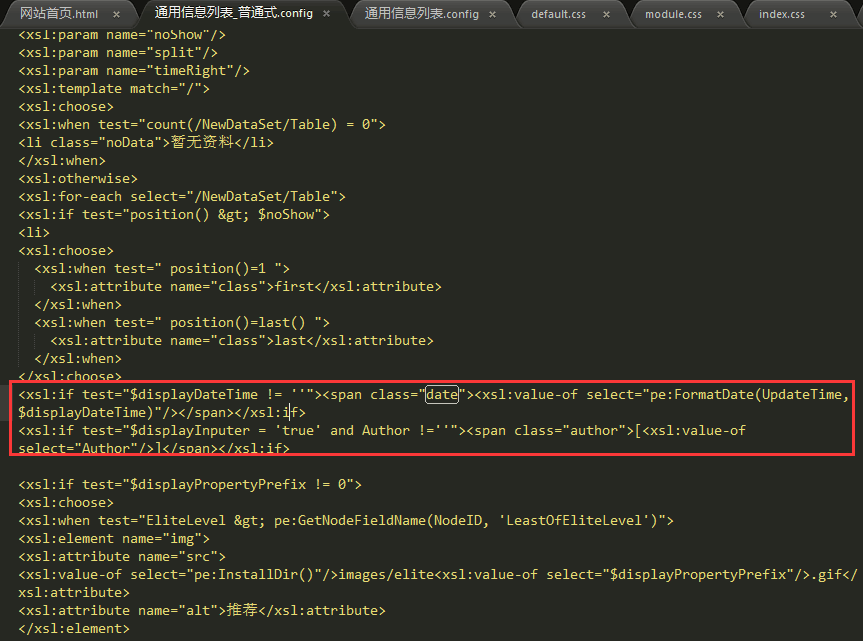
Task: Close the 网站首页.html tab
Action: tap(117, 15)
